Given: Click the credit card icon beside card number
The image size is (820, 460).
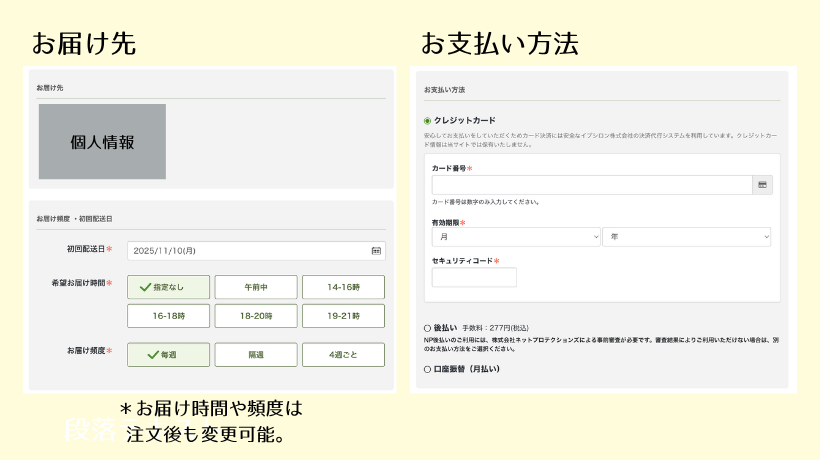Looking at the screenshot, I should (x=762, y=185).
